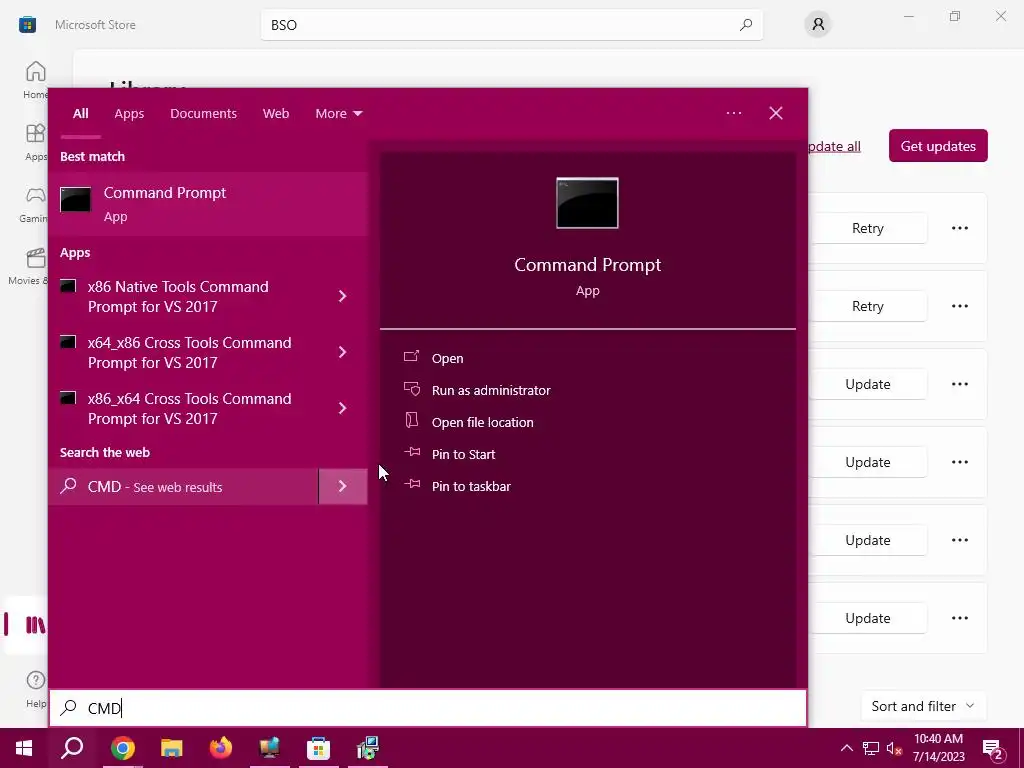
Task: Click the taskbar search icon
Action: (72, 748)
